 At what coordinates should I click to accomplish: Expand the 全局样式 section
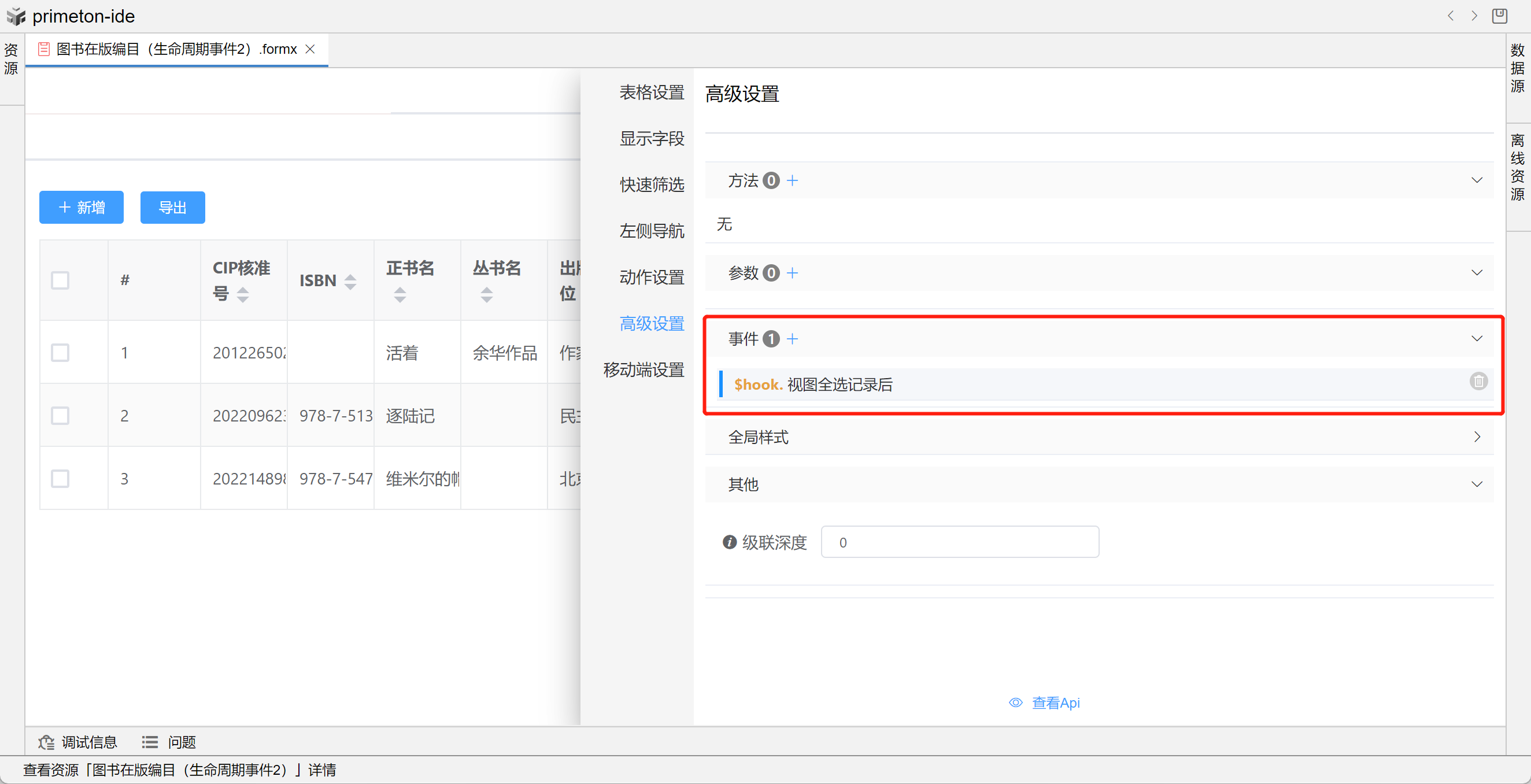point(1476,437)
